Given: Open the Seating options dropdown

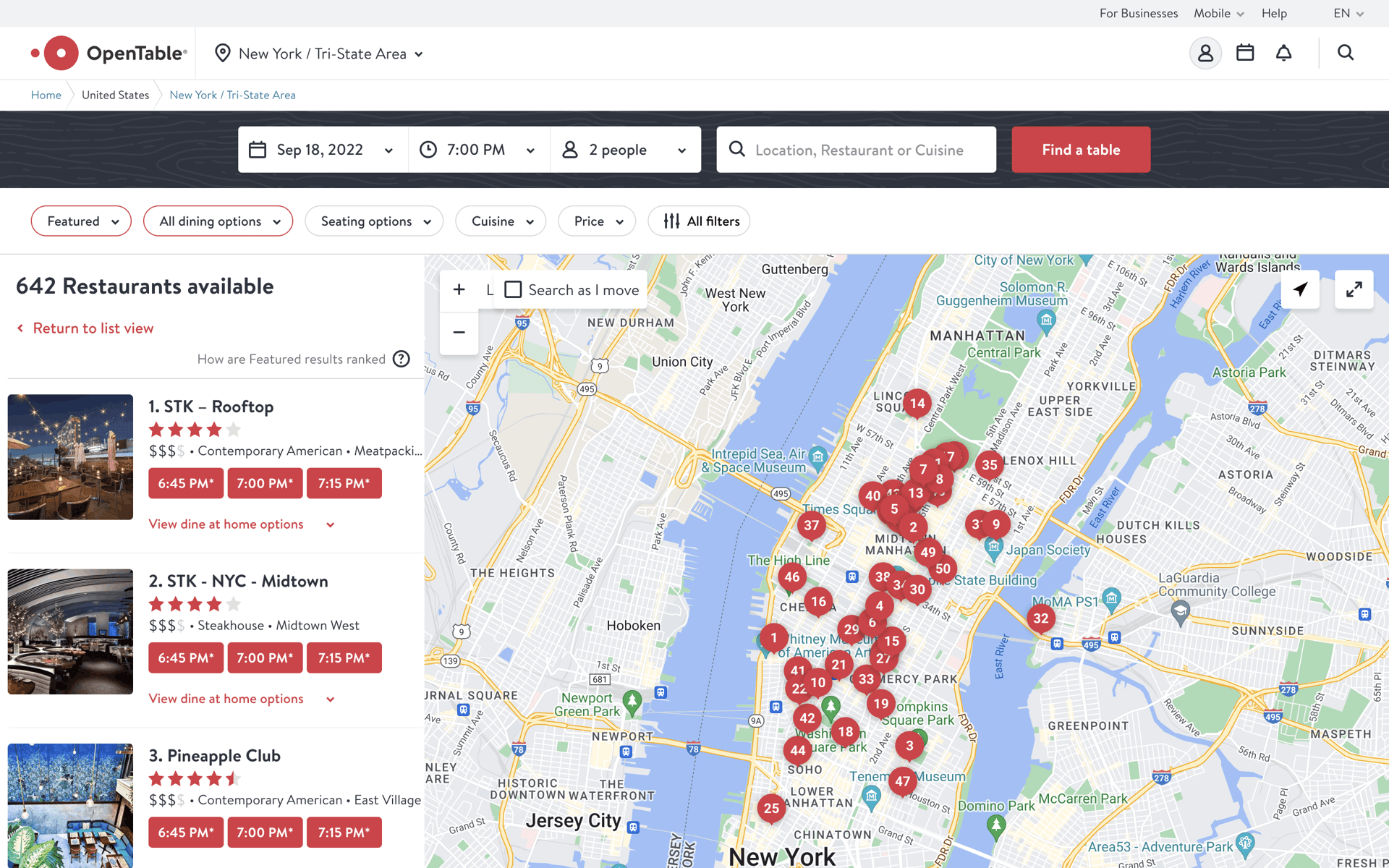Looking at the screenshot, I should click(x=375, y=221).
